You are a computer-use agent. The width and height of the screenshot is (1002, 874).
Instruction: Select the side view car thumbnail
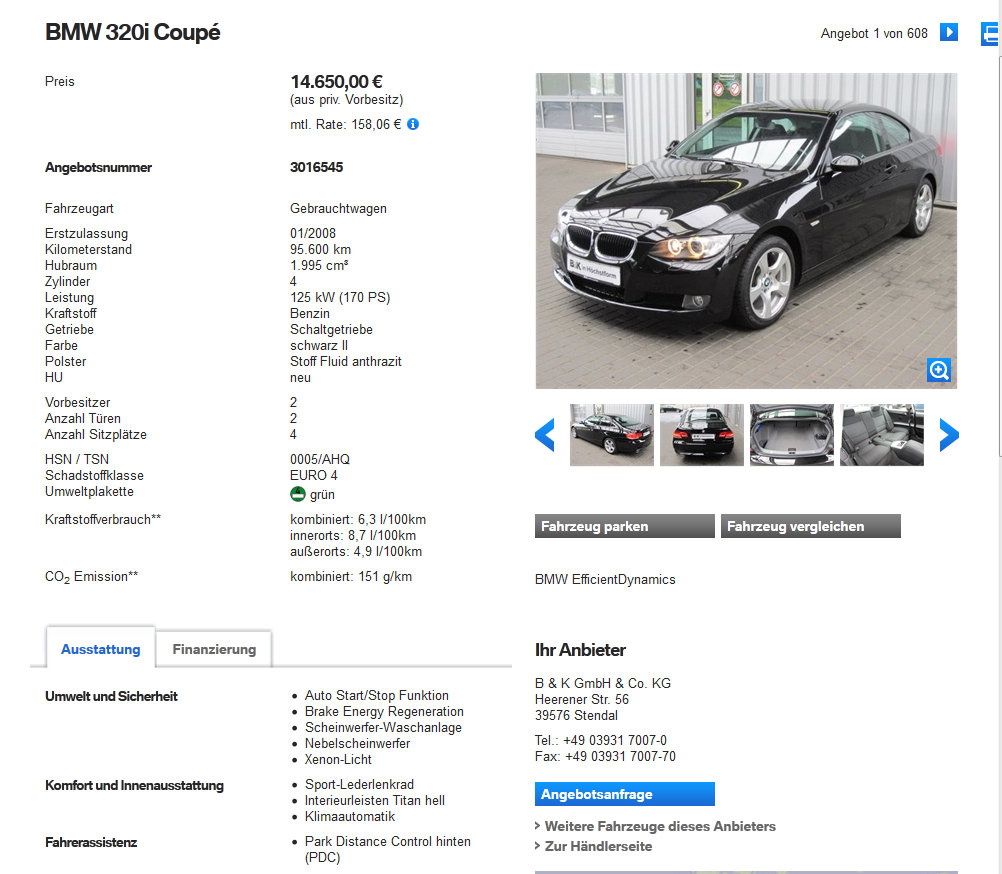[x=612, y=434]
